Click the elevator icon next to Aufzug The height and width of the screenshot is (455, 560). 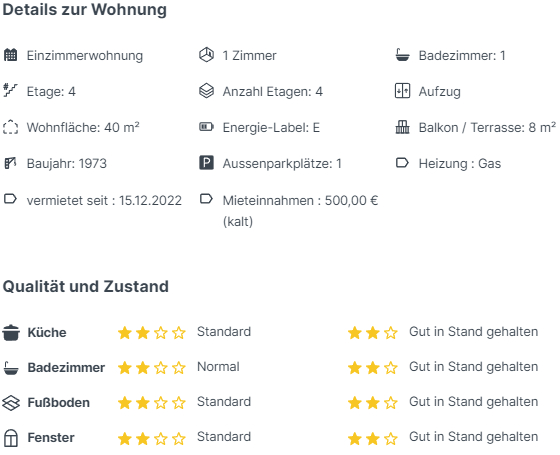tap(402, 91)
